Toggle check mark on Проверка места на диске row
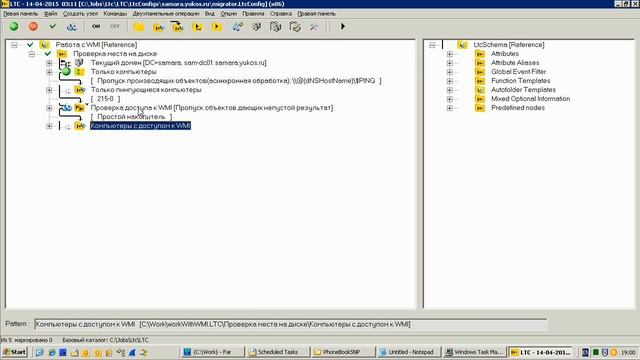Viewport: 640px width, 360px height. [48, 53]
